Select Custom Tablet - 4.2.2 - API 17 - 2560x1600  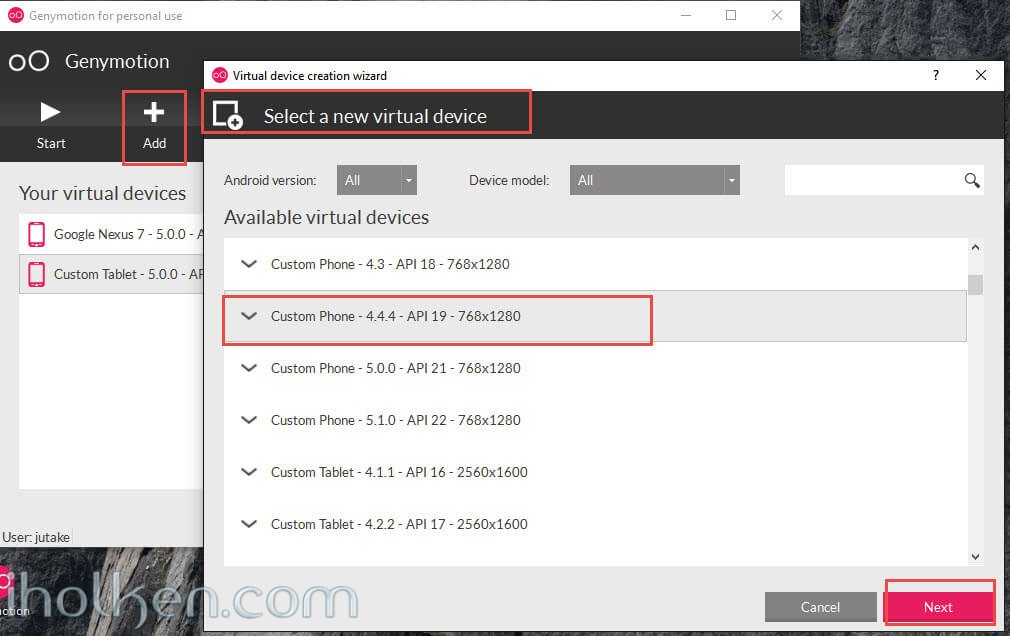pos(595,525)
